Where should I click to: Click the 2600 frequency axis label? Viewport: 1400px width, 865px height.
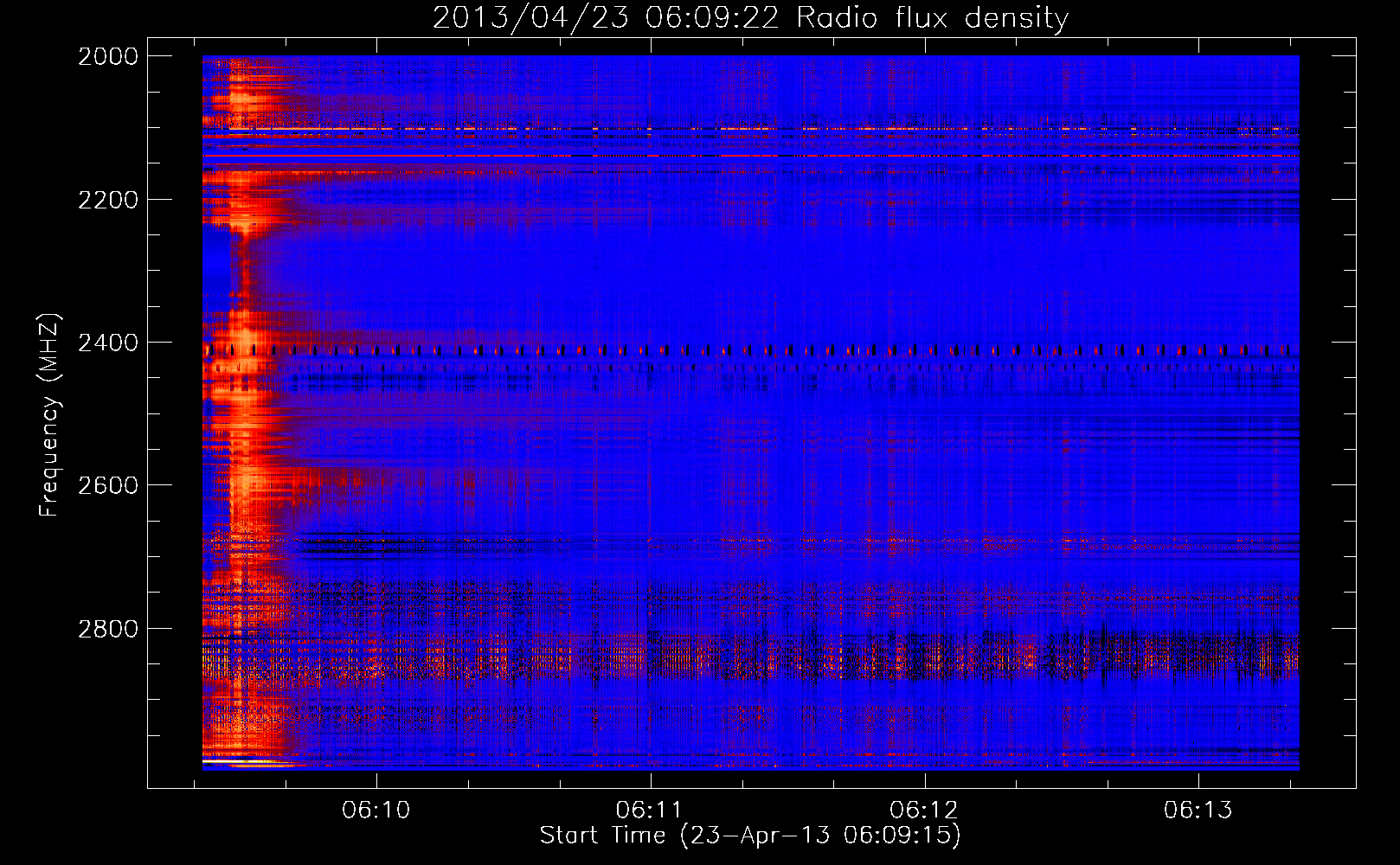[108, 485]
